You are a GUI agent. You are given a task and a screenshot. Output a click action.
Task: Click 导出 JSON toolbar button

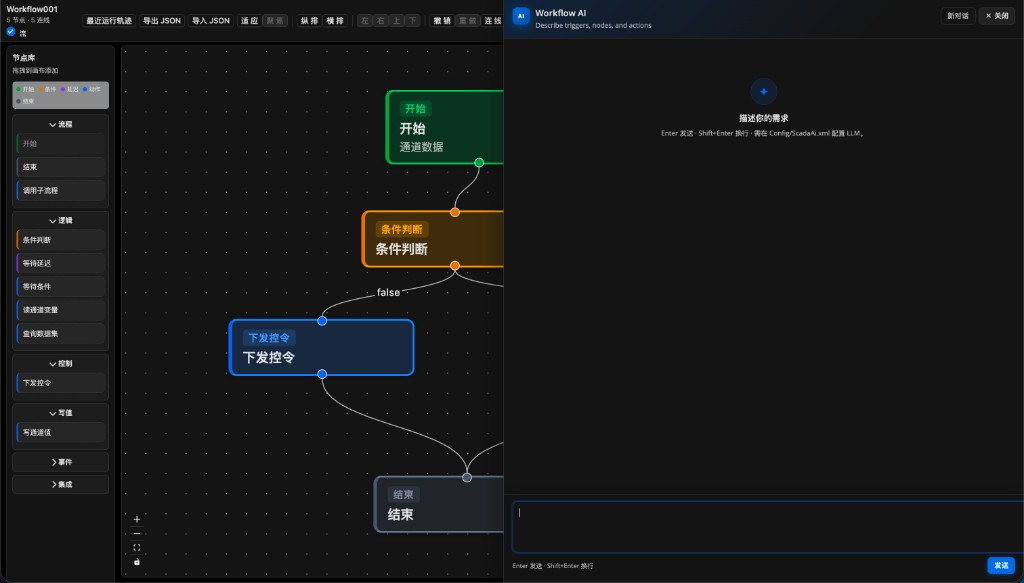(x=162, y=21)
